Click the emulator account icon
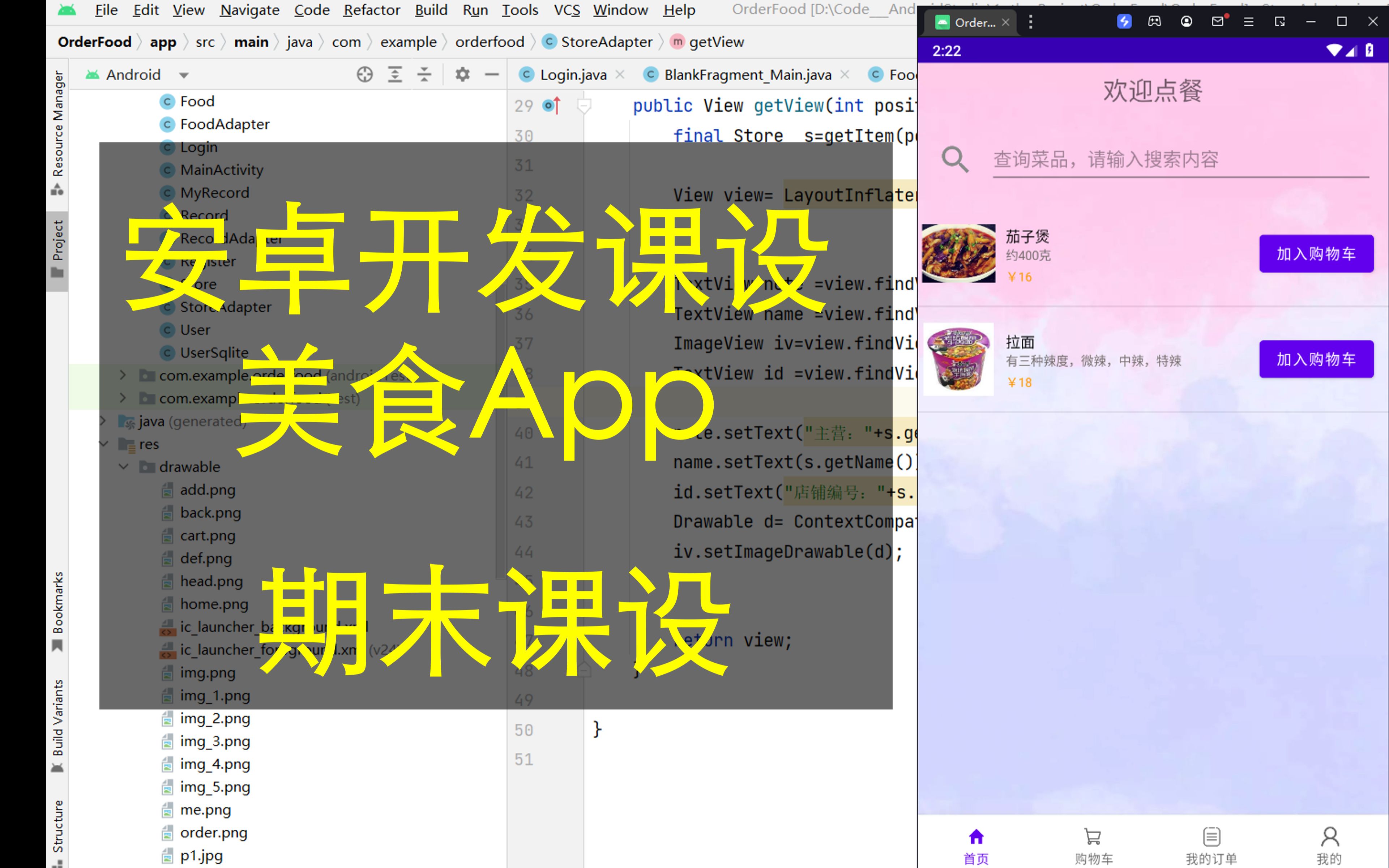This screenshot has height=868, width=1389. click(x=1187, y=21)
